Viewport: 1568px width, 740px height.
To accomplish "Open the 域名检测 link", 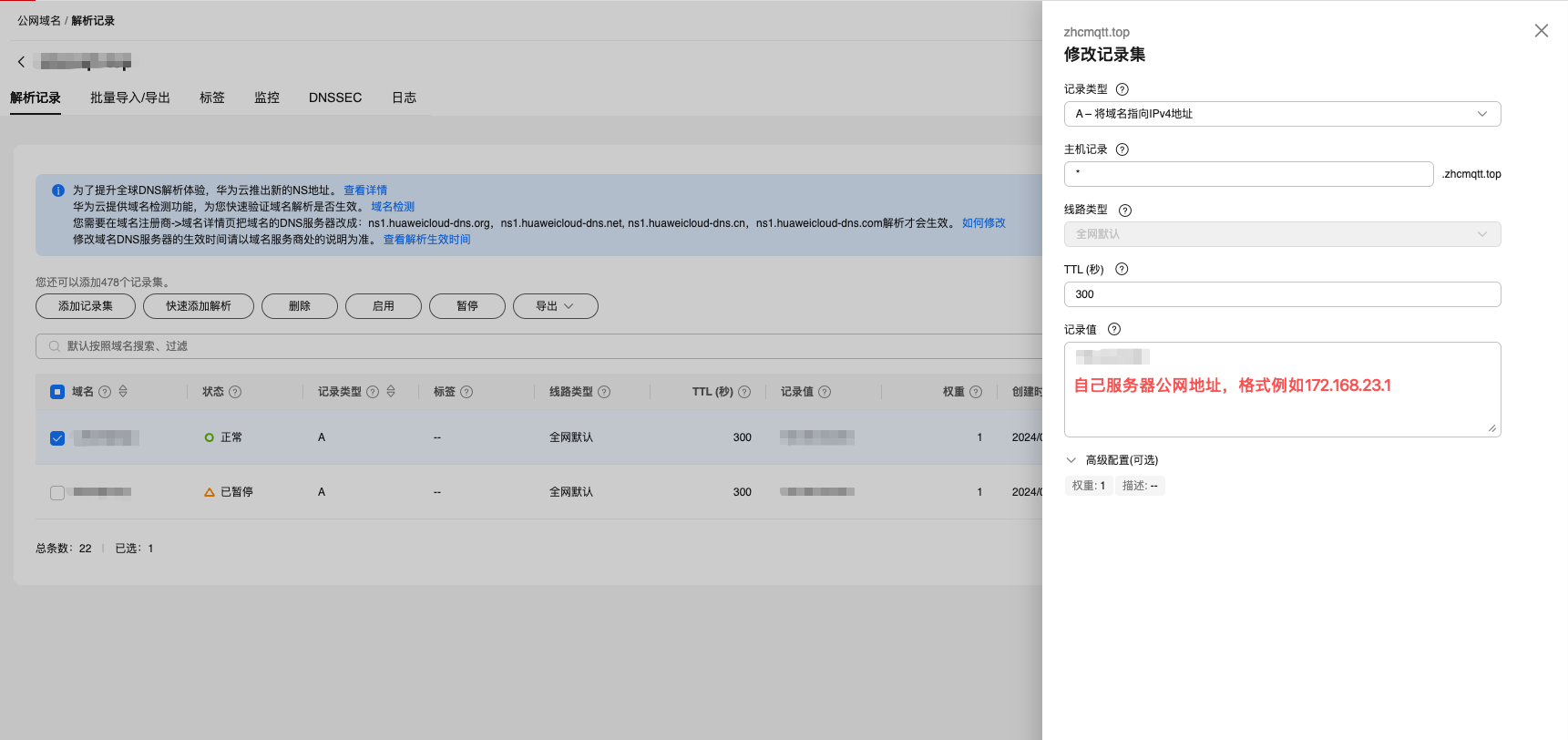I will point(393,207).
